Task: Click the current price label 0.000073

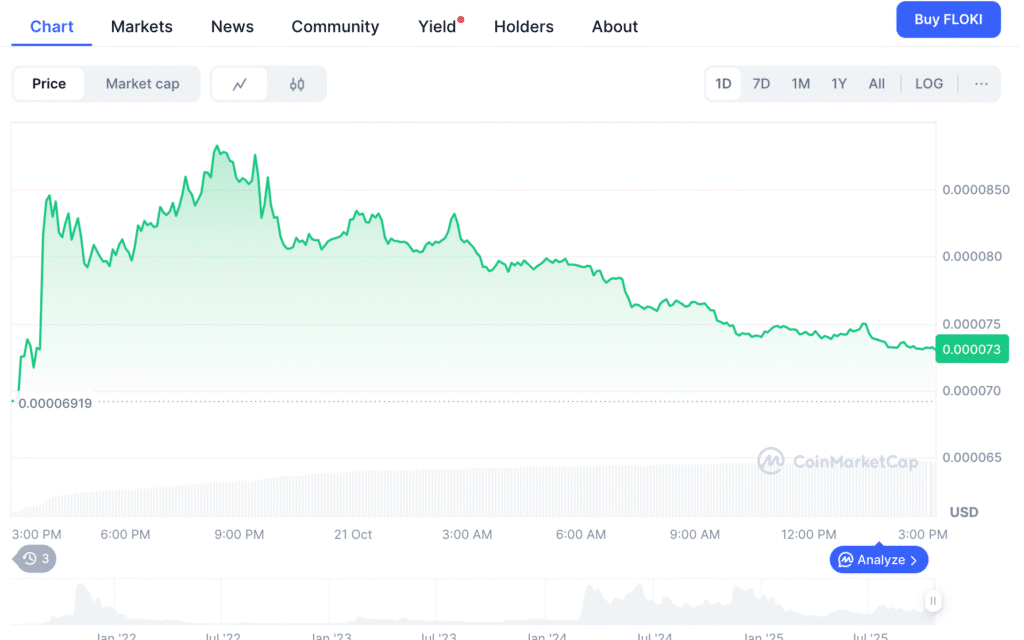Action: tap(973, 348)
